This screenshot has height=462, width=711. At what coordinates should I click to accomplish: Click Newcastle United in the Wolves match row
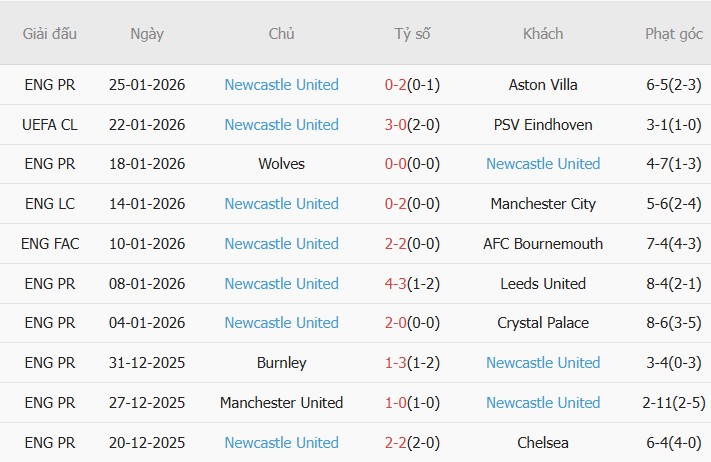click(x=543, y=164)
